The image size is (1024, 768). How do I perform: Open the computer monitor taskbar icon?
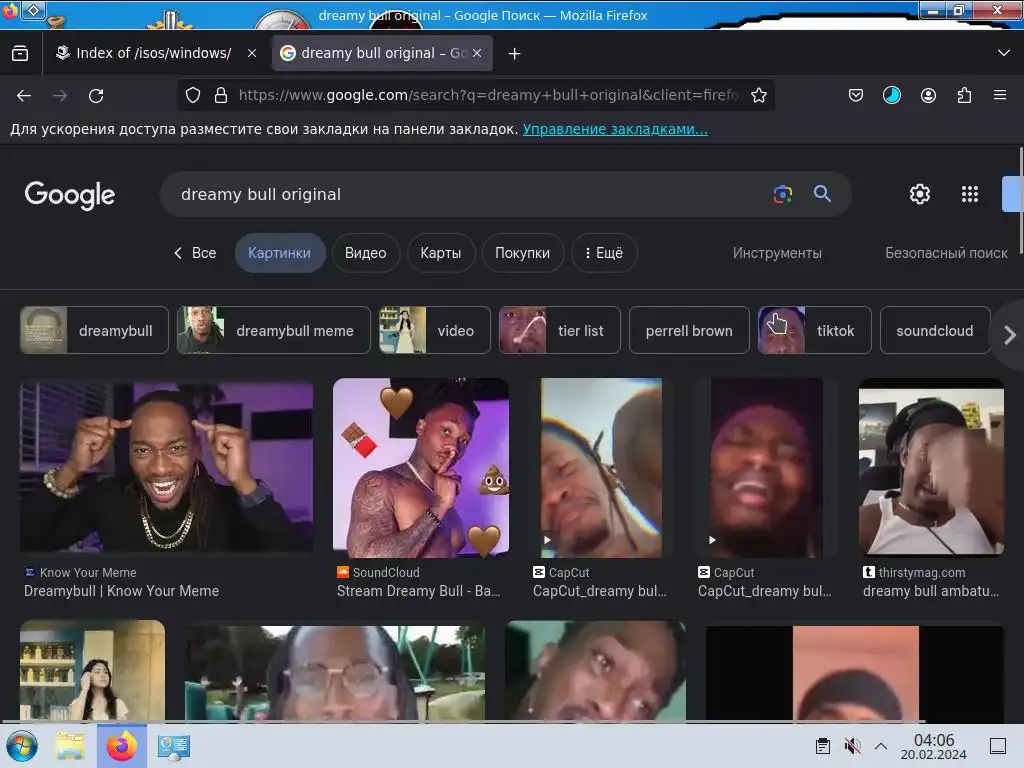click(x=174, y=746)
